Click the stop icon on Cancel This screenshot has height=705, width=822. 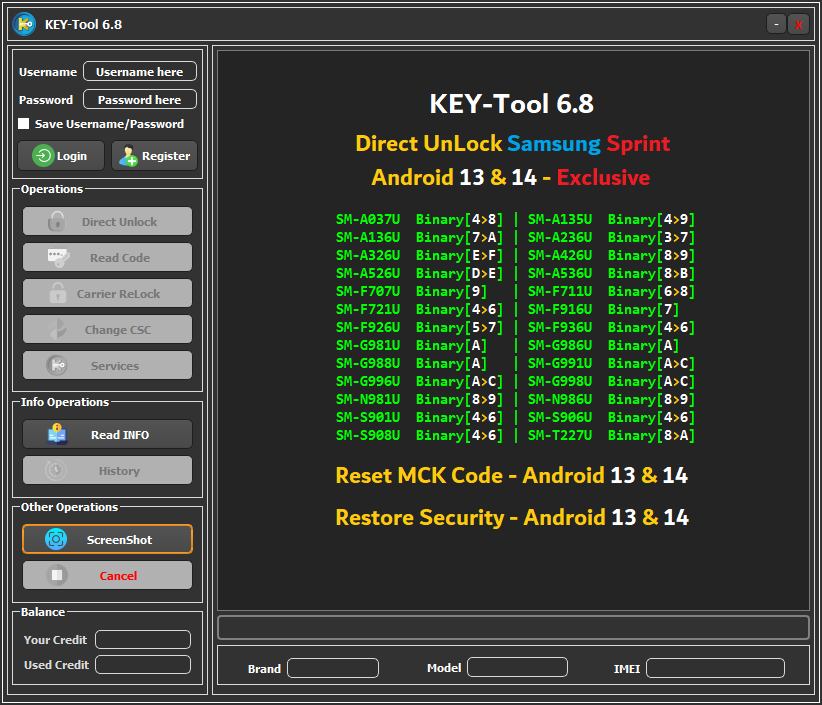click(x=57, y=576)
